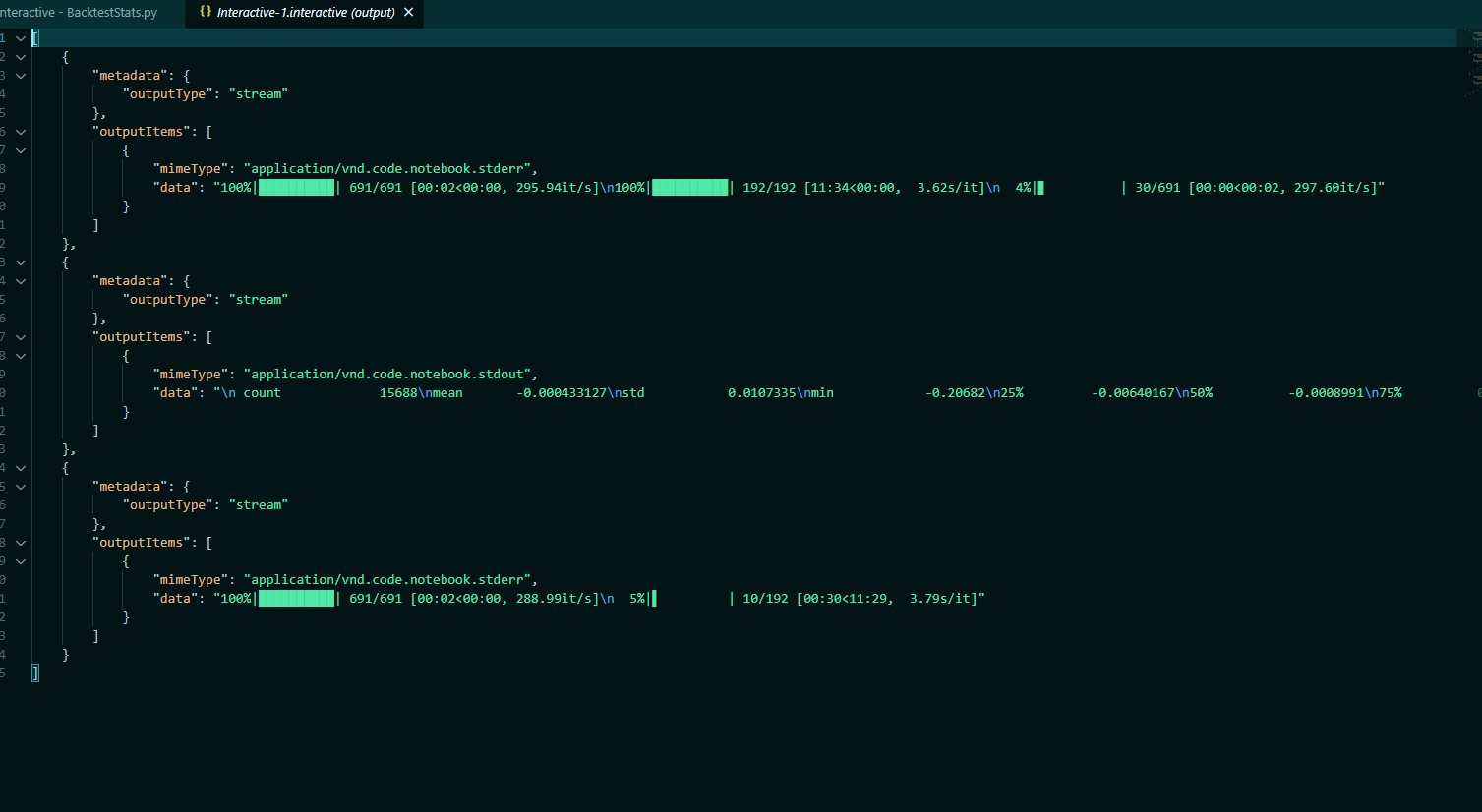
Task: Collapse the third "metadata" object
Action: coord(20,486)
